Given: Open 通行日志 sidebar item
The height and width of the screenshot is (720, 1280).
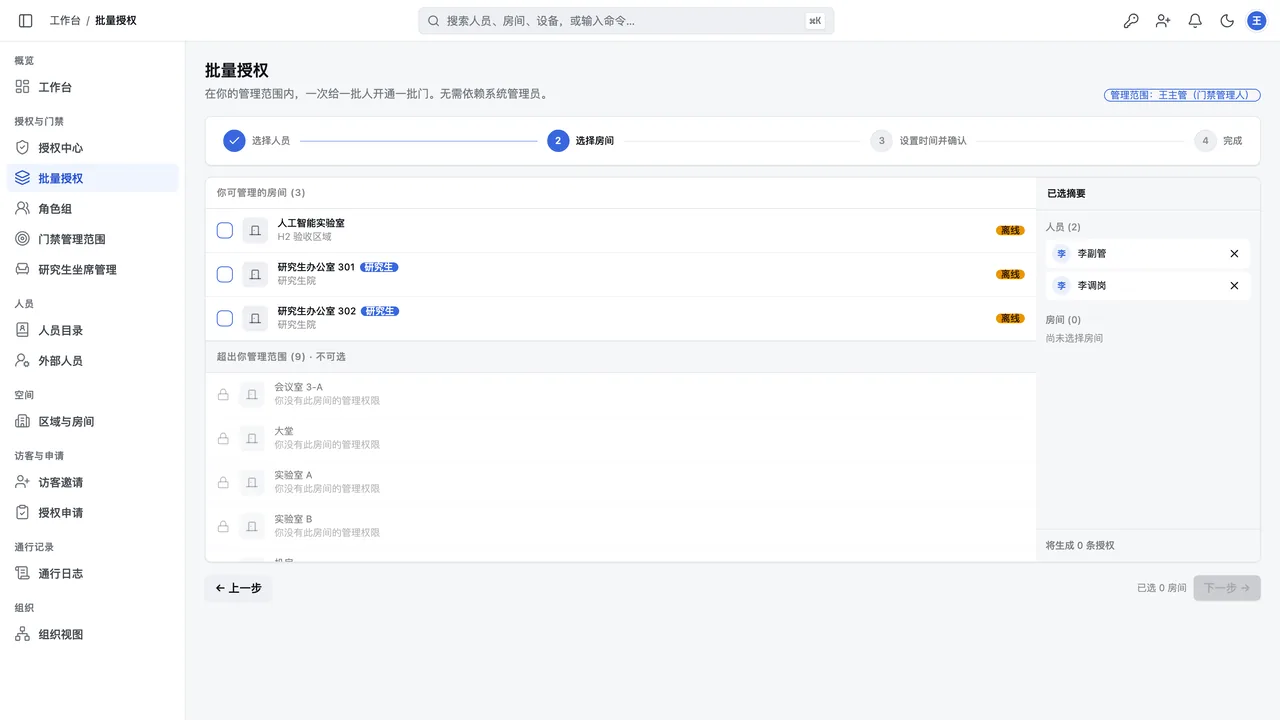Looking at the screenshot, I should point(92,574).
